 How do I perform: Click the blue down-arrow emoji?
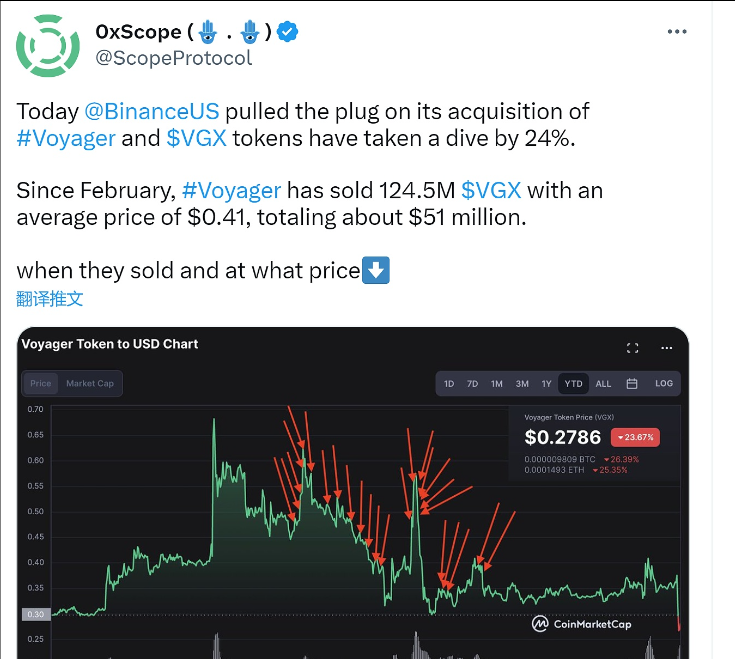tap(375, 270)
